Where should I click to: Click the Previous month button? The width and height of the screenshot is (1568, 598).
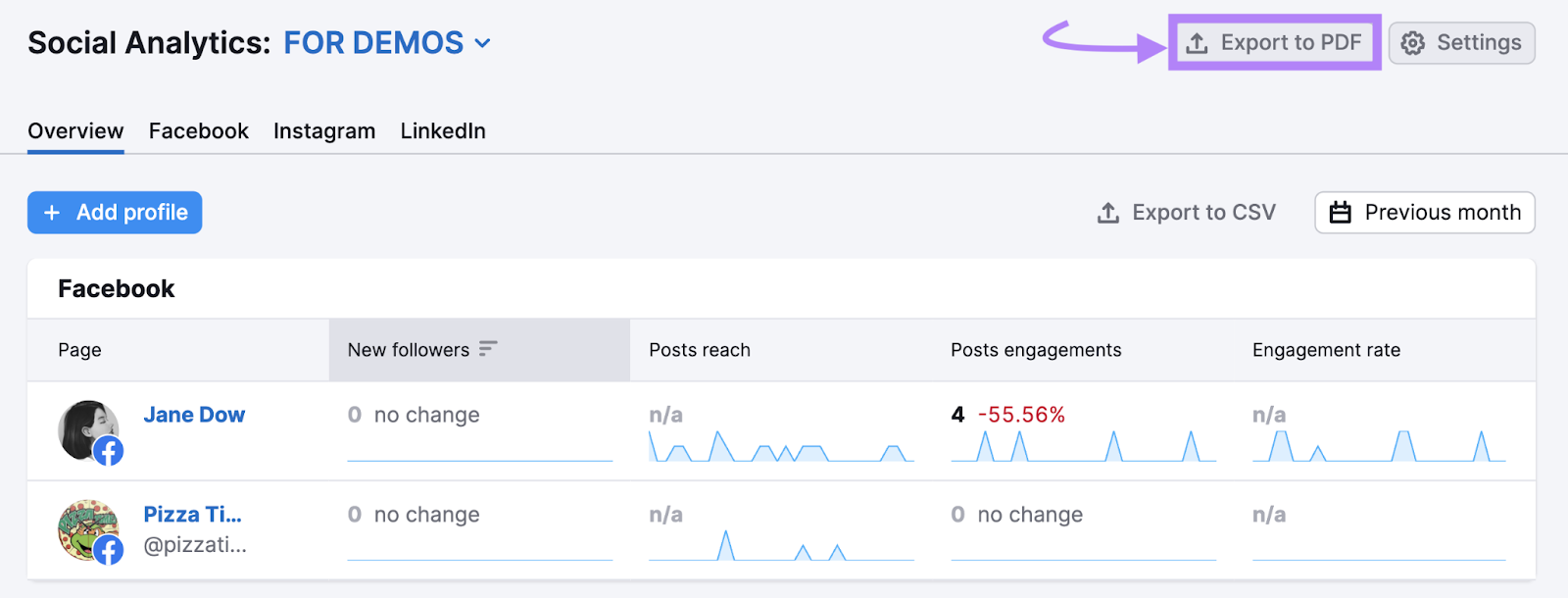click(1424, 212)
